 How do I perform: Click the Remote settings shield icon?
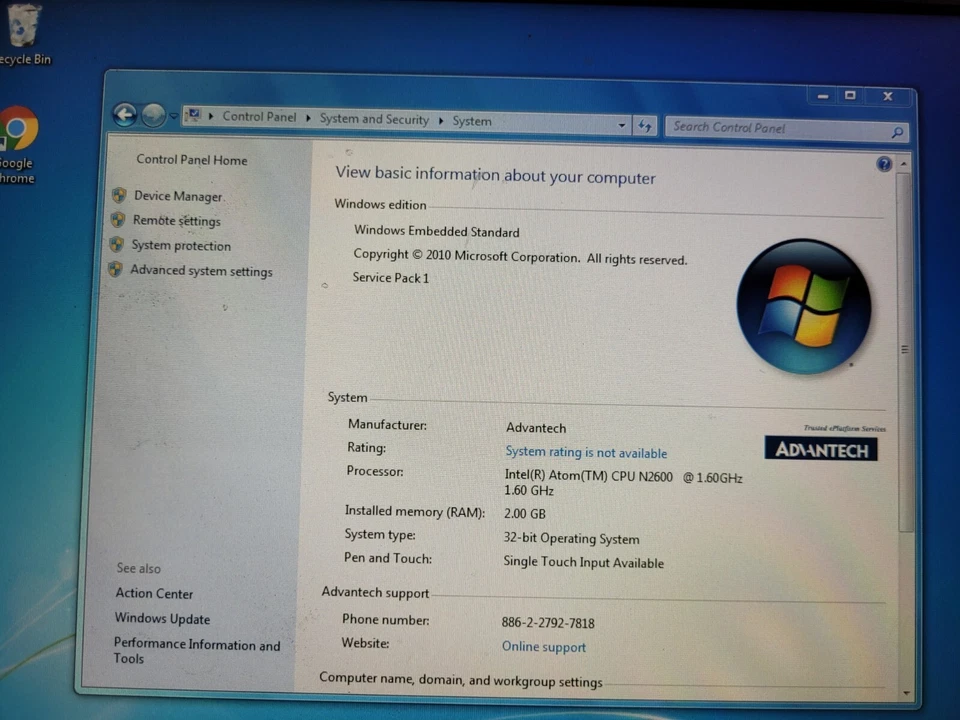click(x=119, y=220)
